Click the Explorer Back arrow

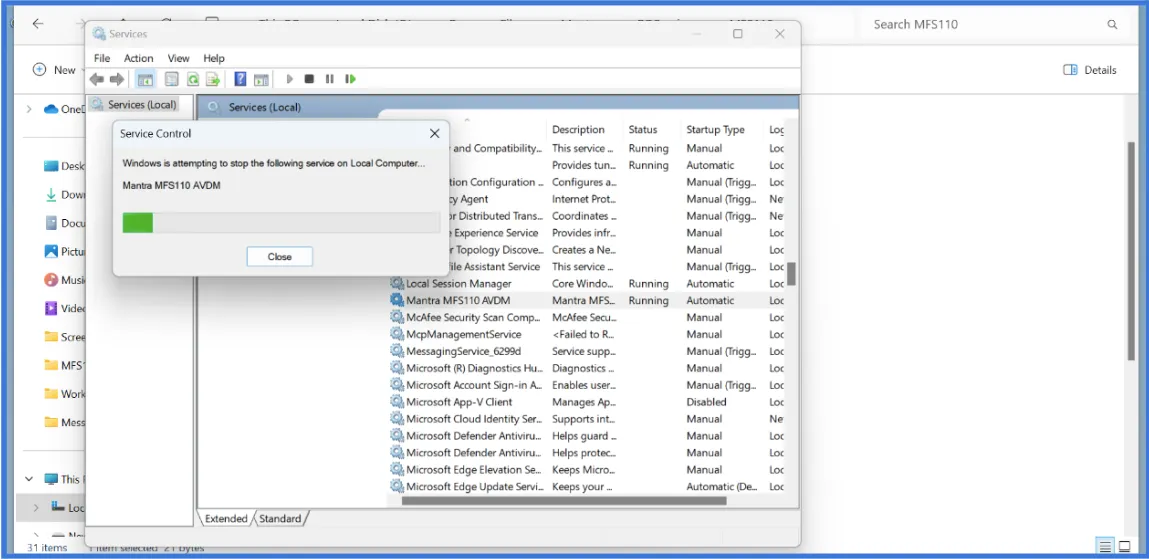pos(38,23)
